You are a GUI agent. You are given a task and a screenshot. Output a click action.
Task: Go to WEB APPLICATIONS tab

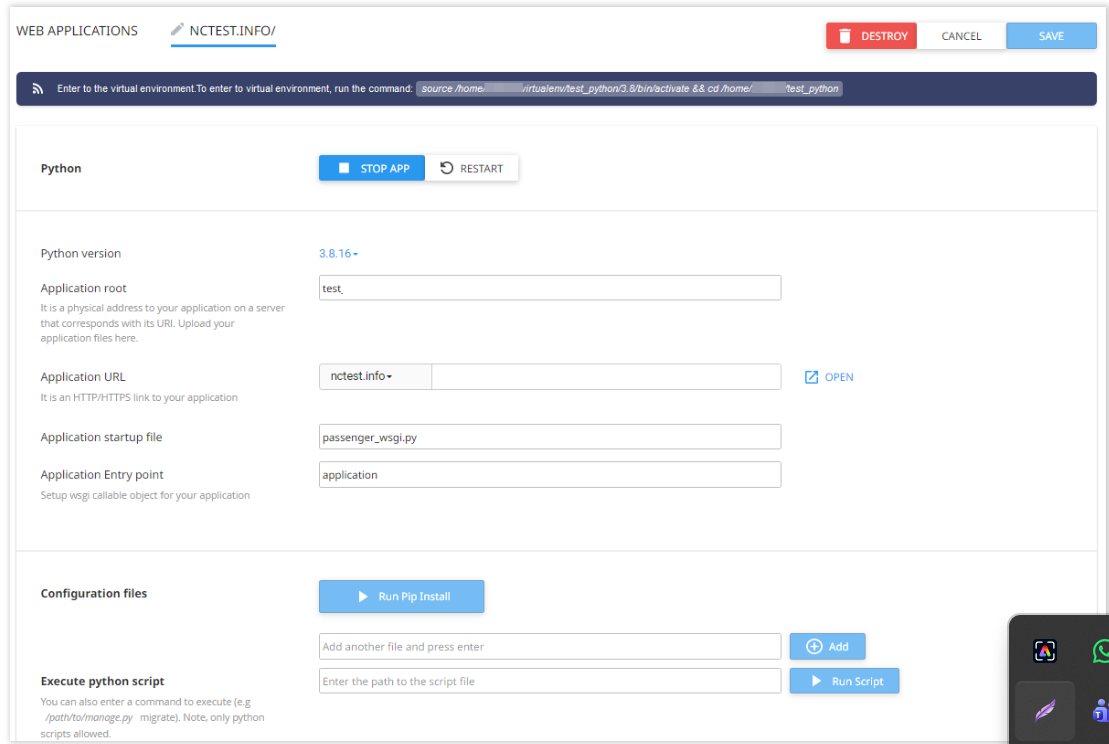coord(77,30)
